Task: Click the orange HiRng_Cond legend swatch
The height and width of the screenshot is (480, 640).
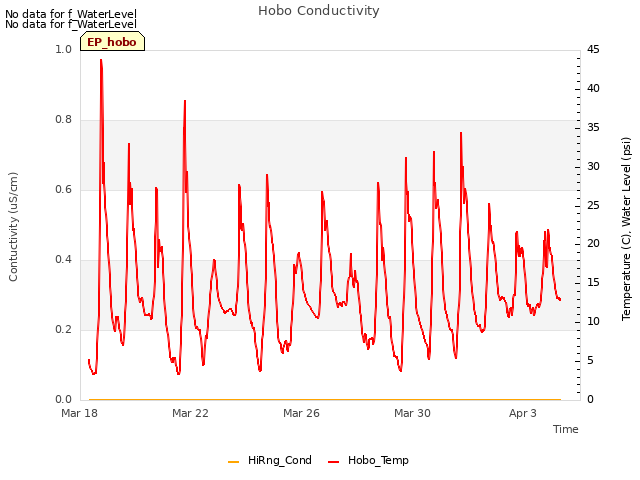Action: (233, 462)
